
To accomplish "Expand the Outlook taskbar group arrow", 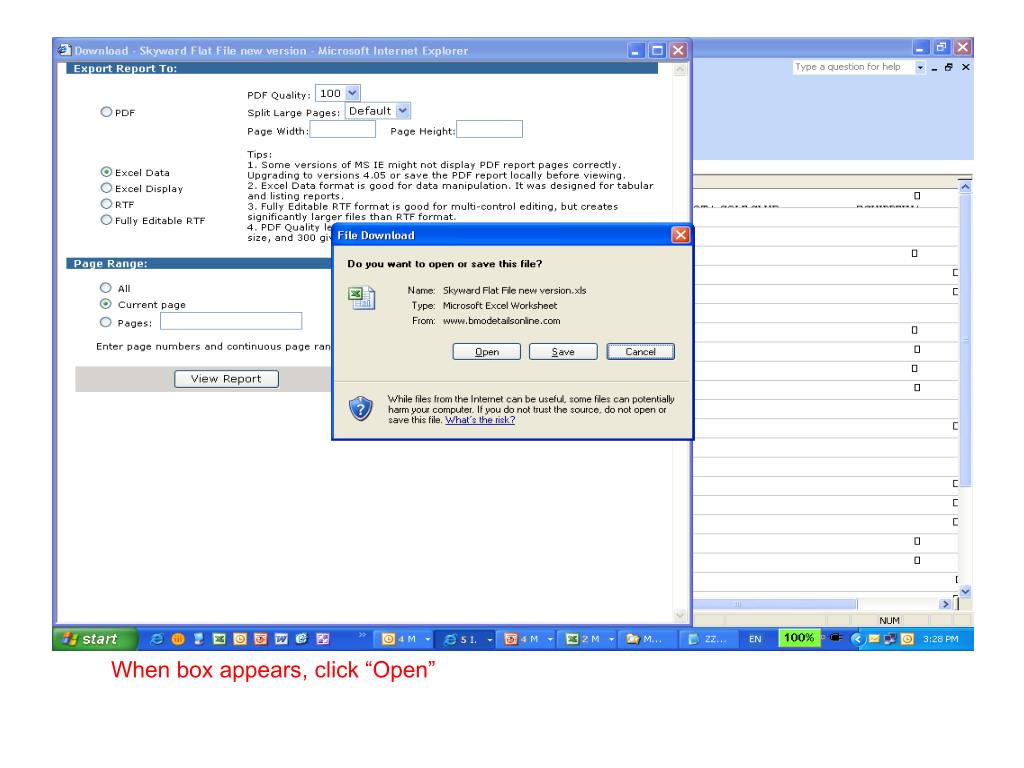I will coord(428,639).
